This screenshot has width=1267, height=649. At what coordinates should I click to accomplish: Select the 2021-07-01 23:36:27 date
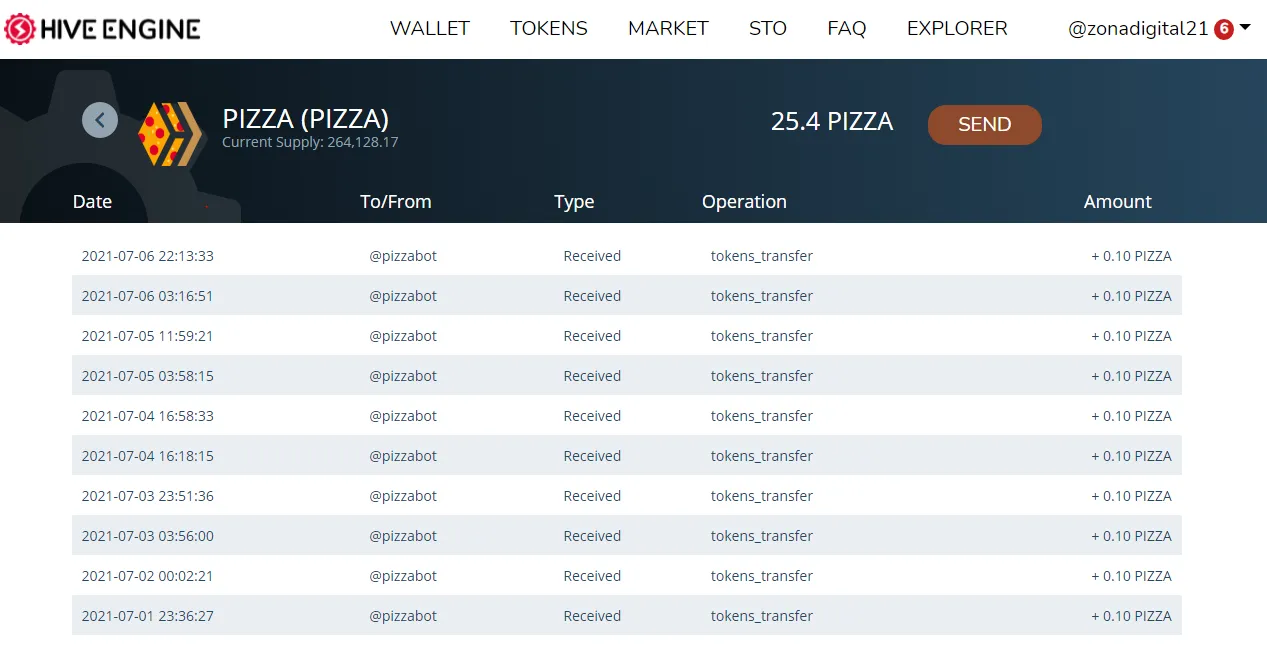coord(148,616)
